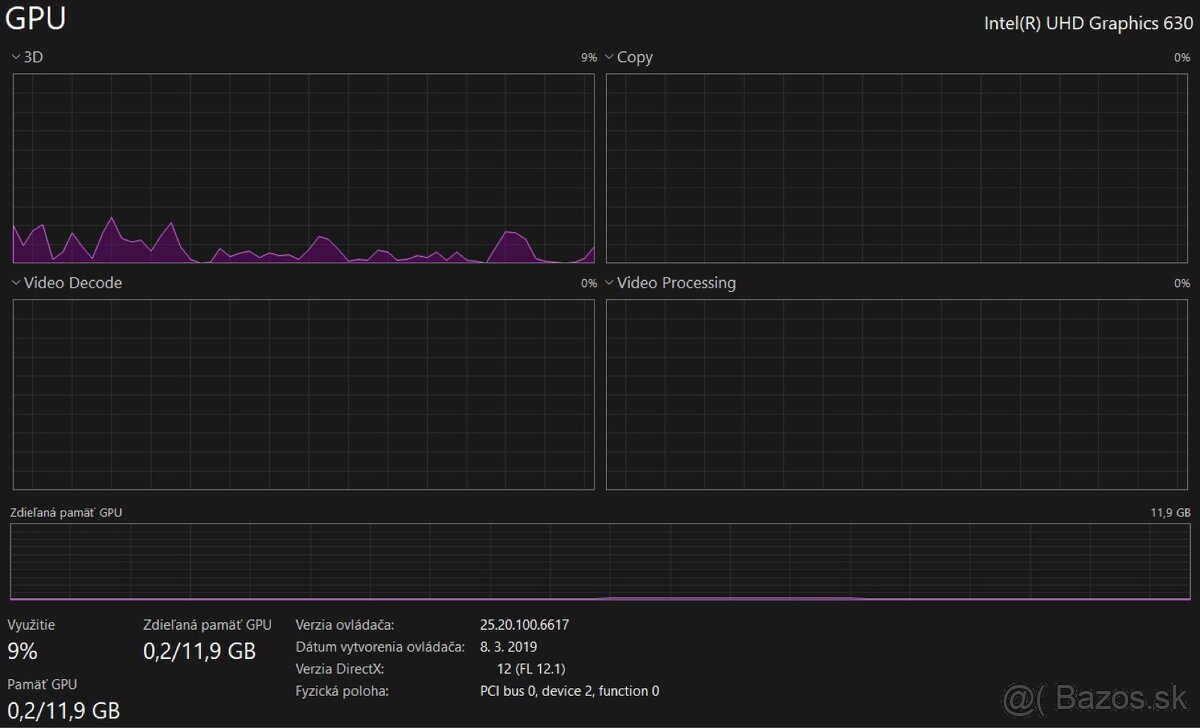This screenshot has width=1200, height=728.
Task: Select the driver version 25.20.100.6617
Action: [x=525, y=625]
